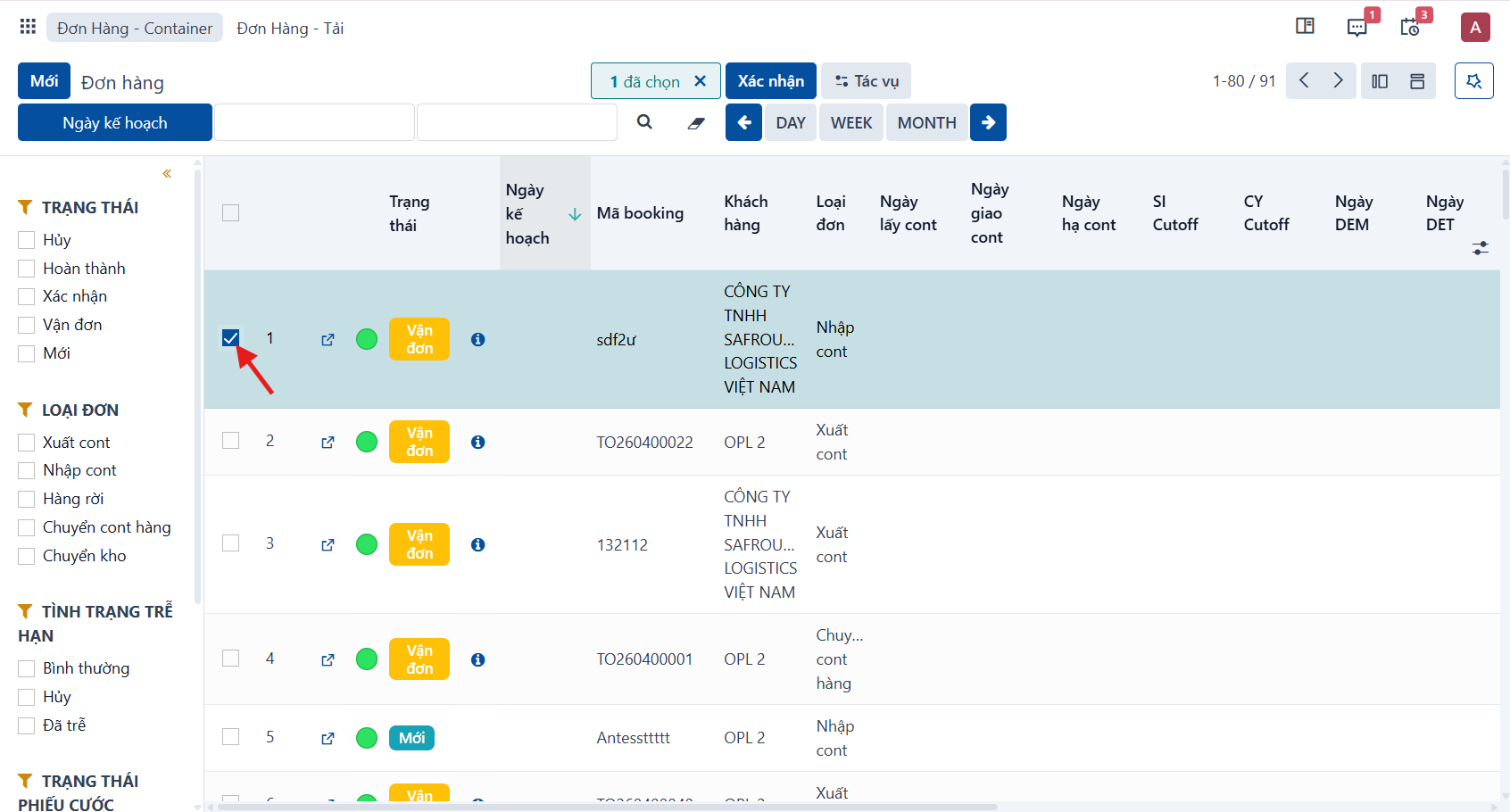
Task: Click the info icon on row 3
Action: tap(478, 544)
